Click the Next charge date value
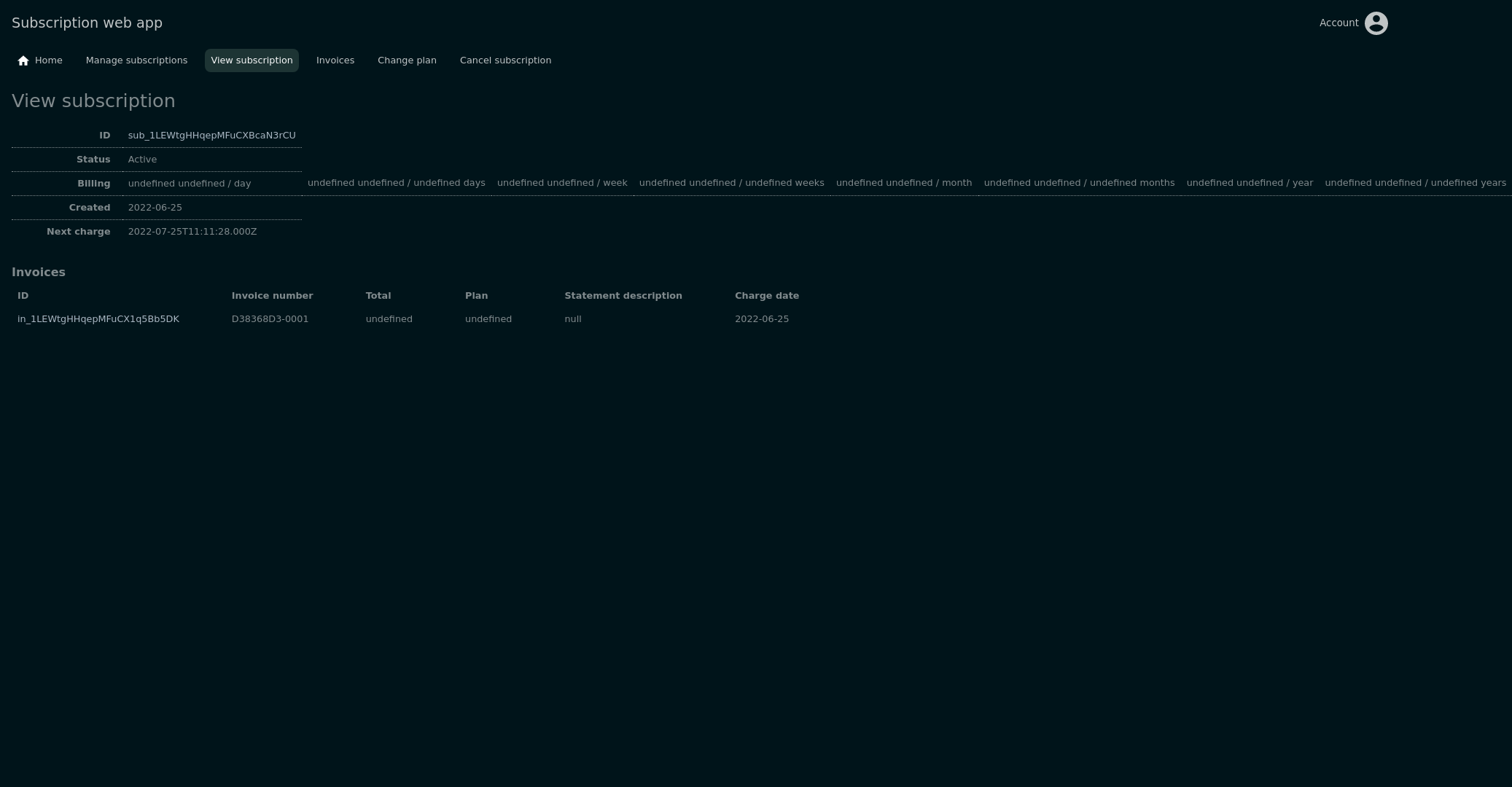 [x=192, y=232]
